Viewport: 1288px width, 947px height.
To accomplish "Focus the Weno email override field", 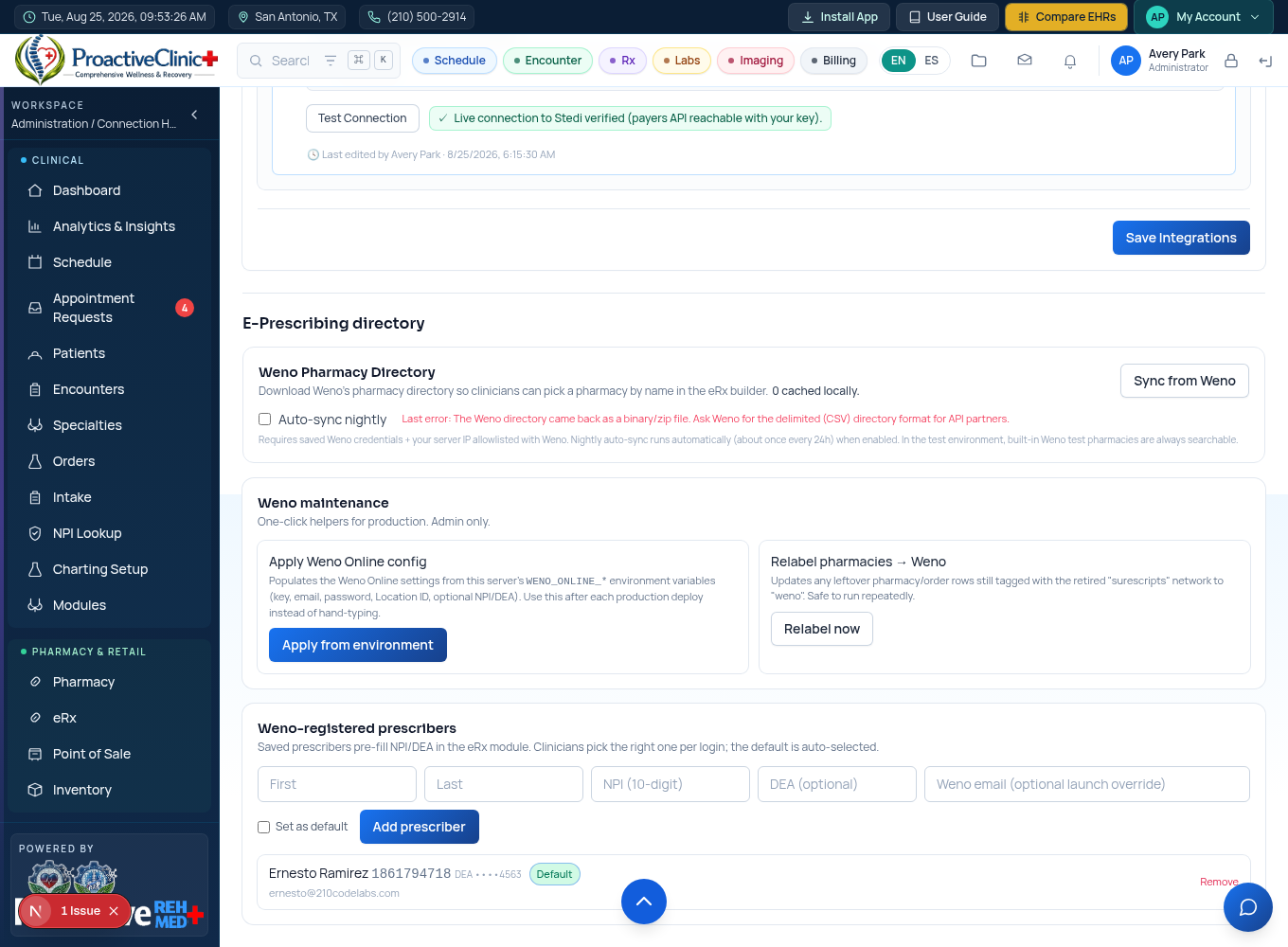I will 1087,784.
